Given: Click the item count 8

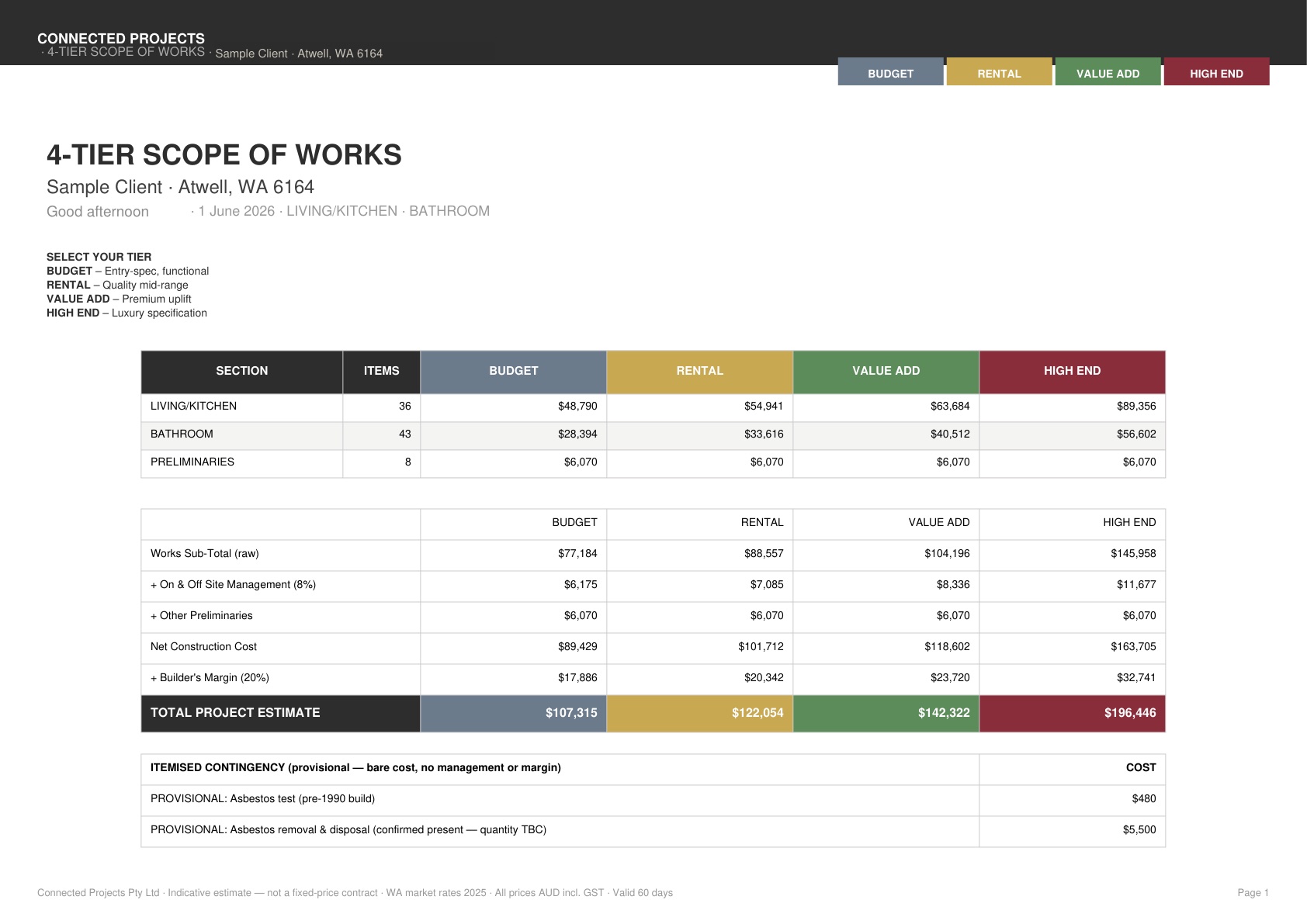Looking at the screenshot, I should coord(407,462).
